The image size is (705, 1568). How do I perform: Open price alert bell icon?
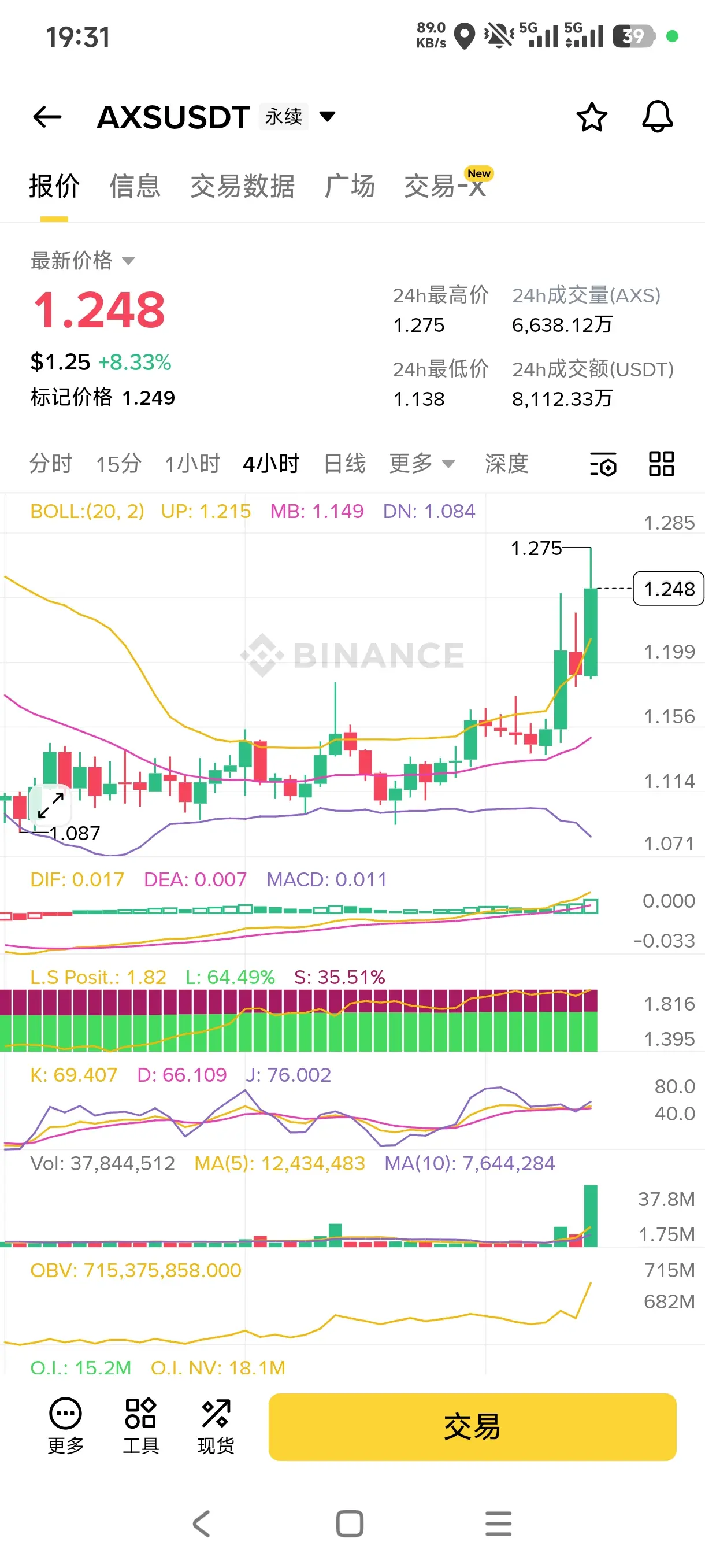(x=658, y=116)
